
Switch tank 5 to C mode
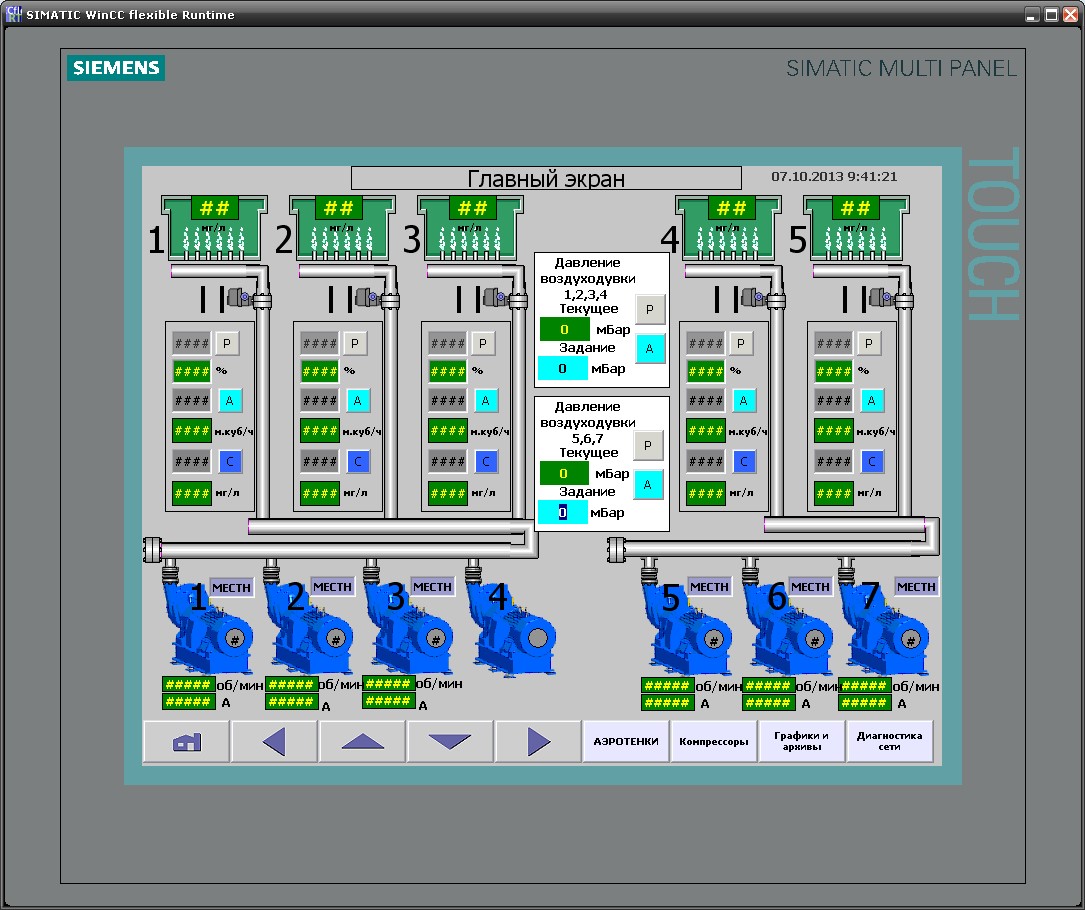point(872,462)
